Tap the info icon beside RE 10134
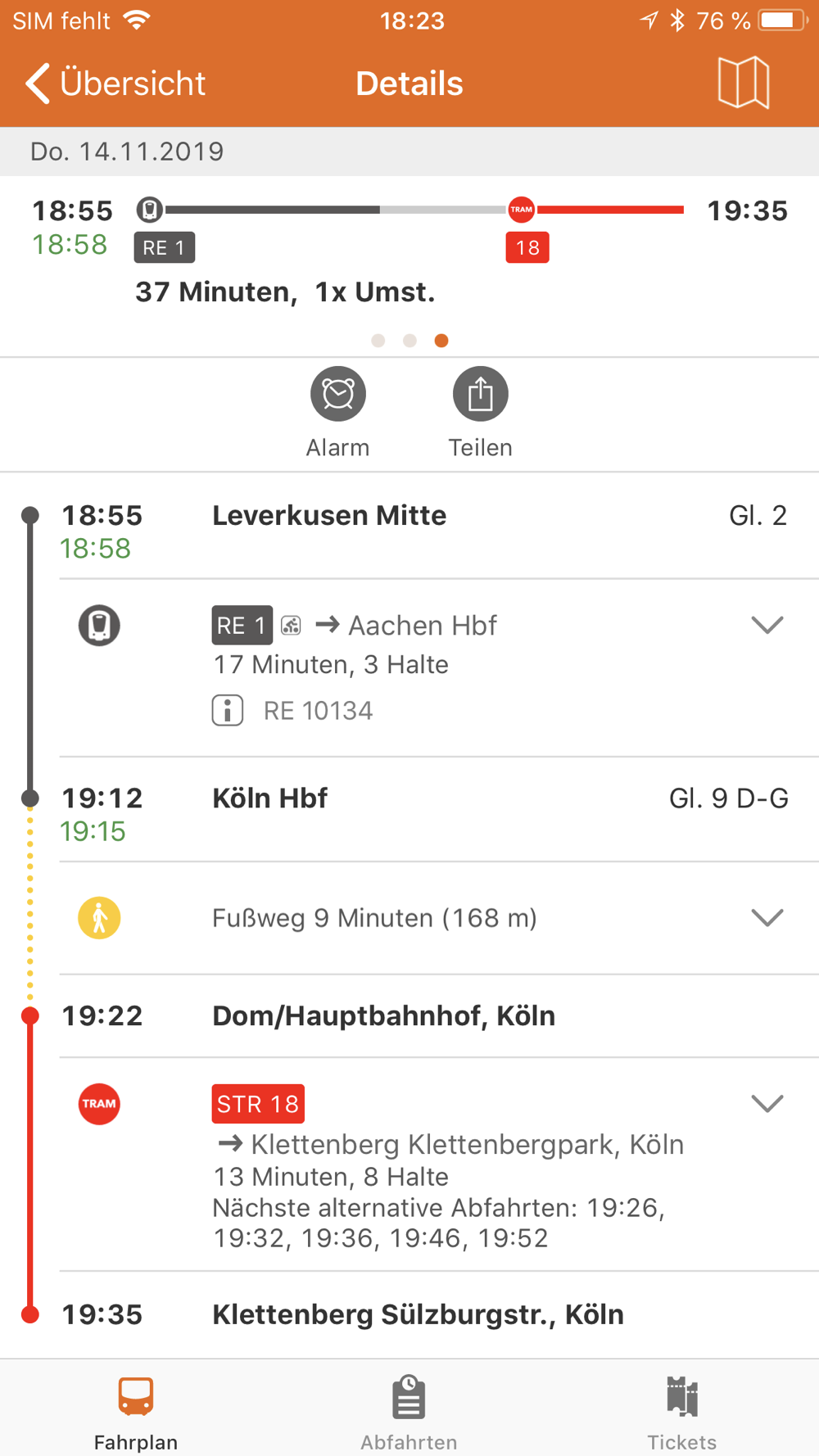The image size is (819, 1456). pyautogui.click(x=228, y=710)
